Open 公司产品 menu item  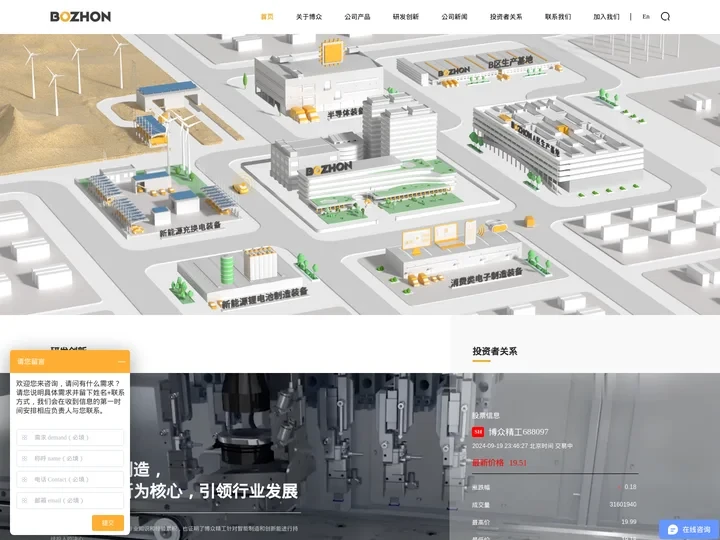click(x=357, y=17)
